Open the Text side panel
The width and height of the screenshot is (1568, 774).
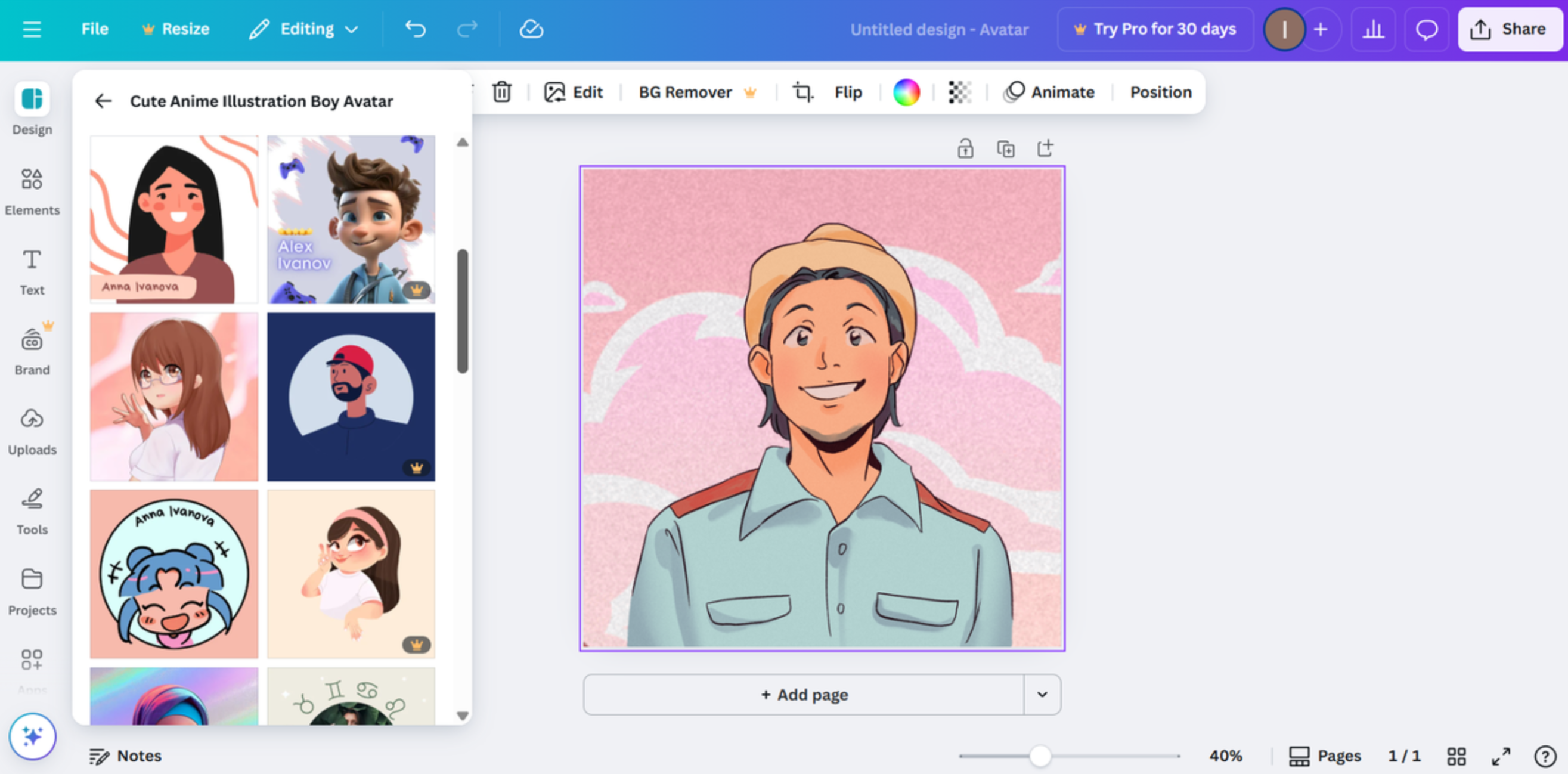[32, 272]
